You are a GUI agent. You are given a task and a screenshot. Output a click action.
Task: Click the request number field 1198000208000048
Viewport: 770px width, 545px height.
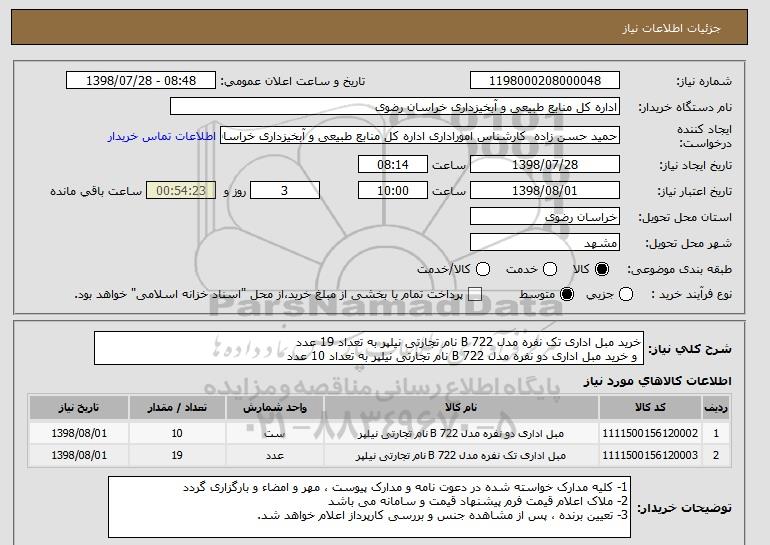click(x=545, y=81)
